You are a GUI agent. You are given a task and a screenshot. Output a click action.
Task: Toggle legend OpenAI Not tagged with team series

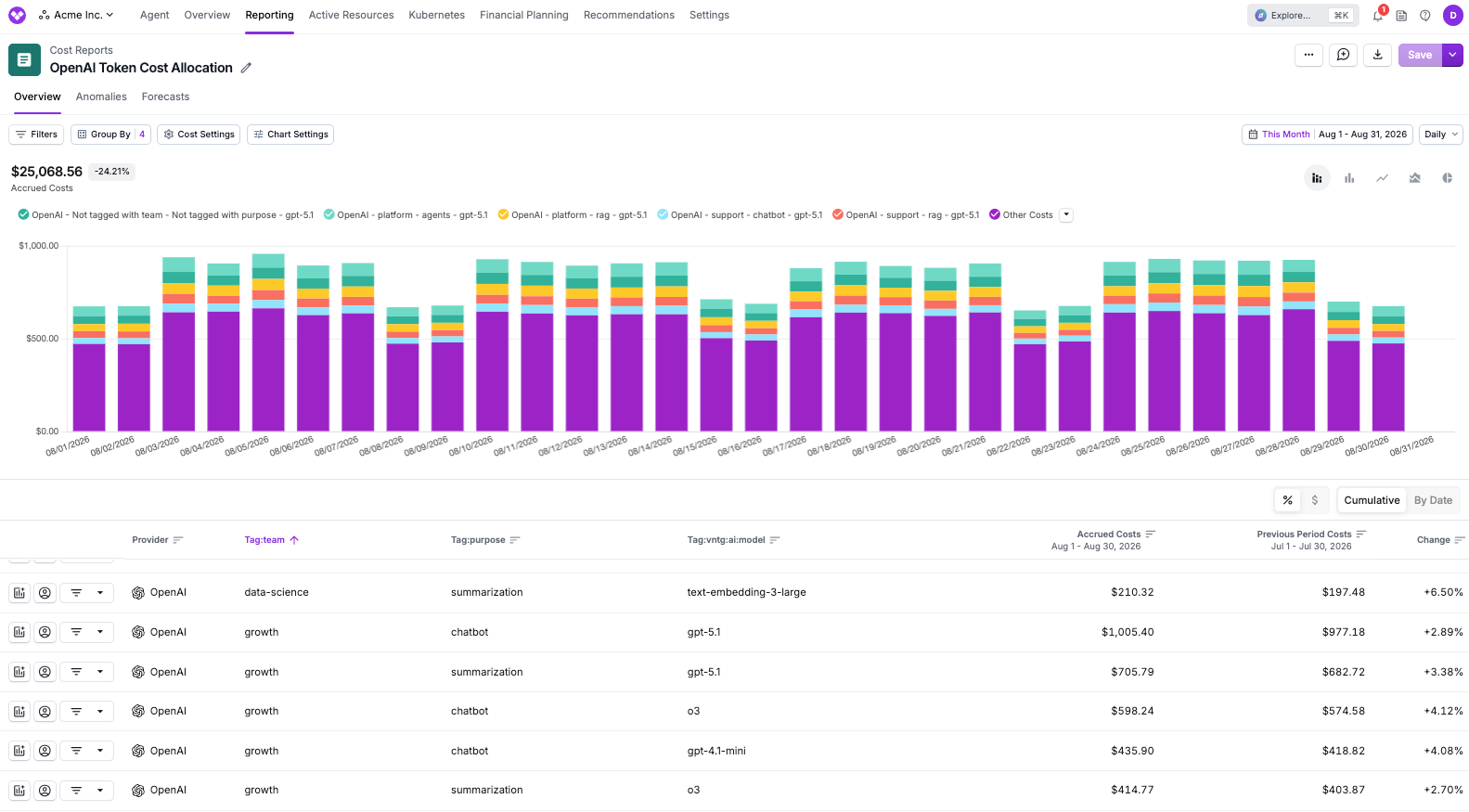tap(165, 214)
